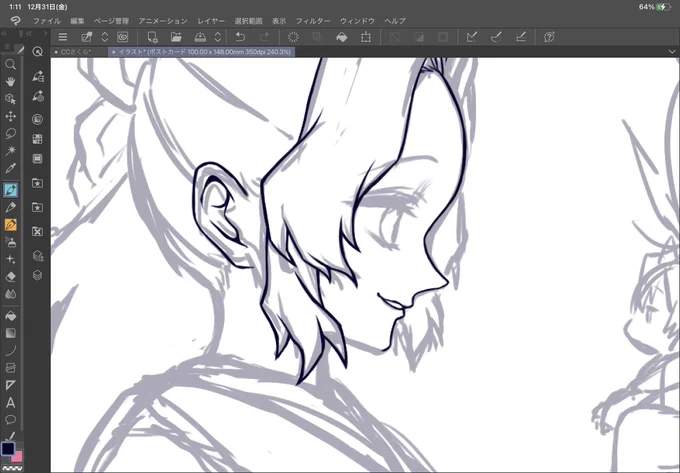Toggle Snap to Grid icon

click(x=520, y=37)
